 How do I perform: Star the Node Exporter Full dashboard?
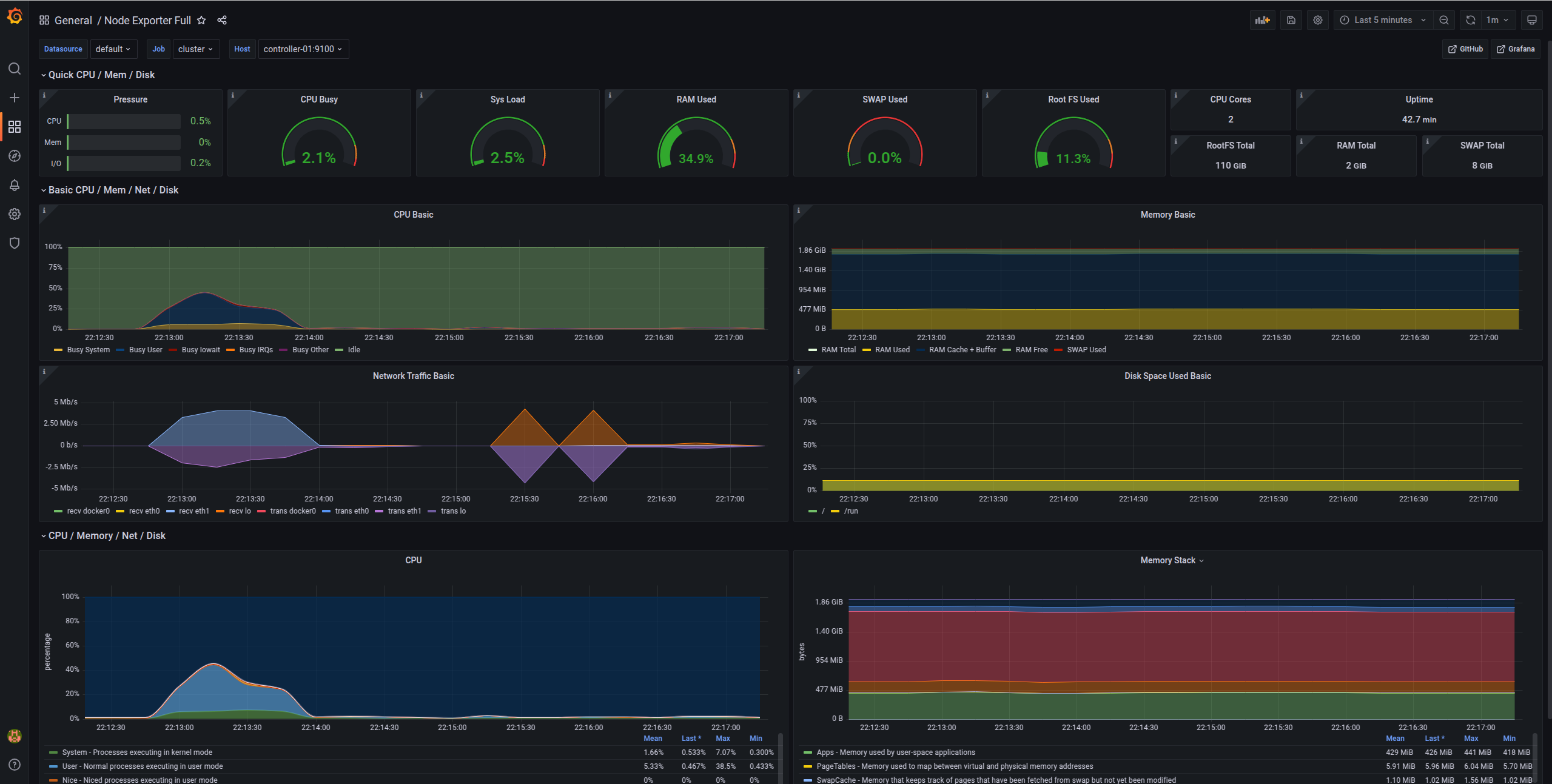(201, 20)
